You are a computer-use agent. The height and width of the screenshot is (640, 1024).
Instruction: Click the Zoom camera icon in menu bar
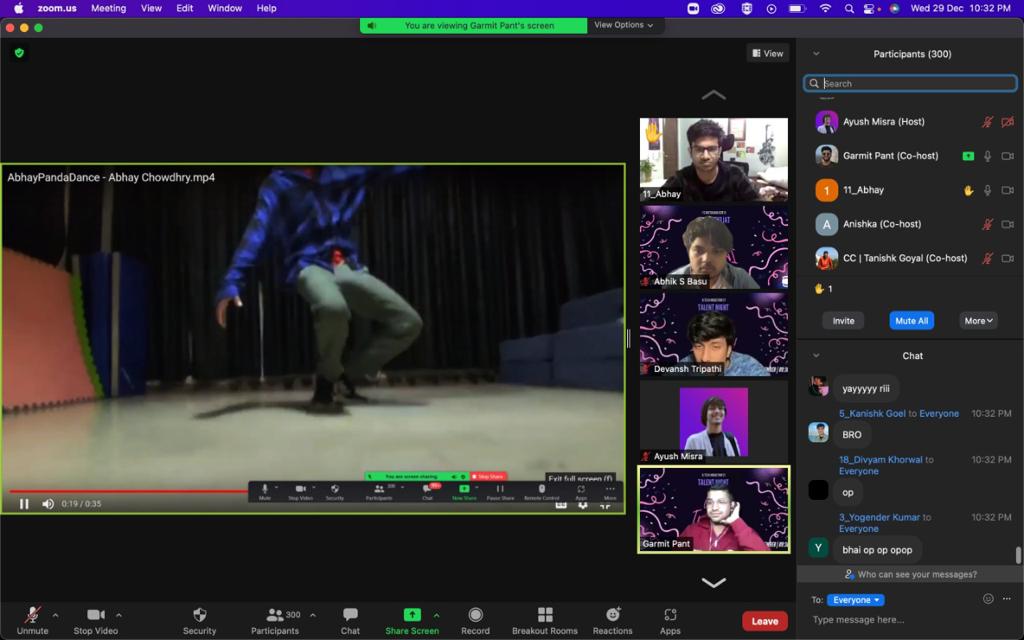(693, 8)
